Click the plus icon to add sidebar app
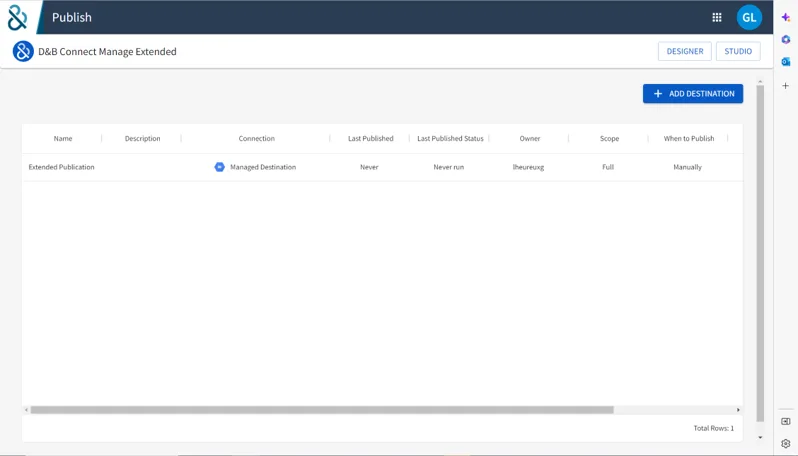 pos(786,86)
